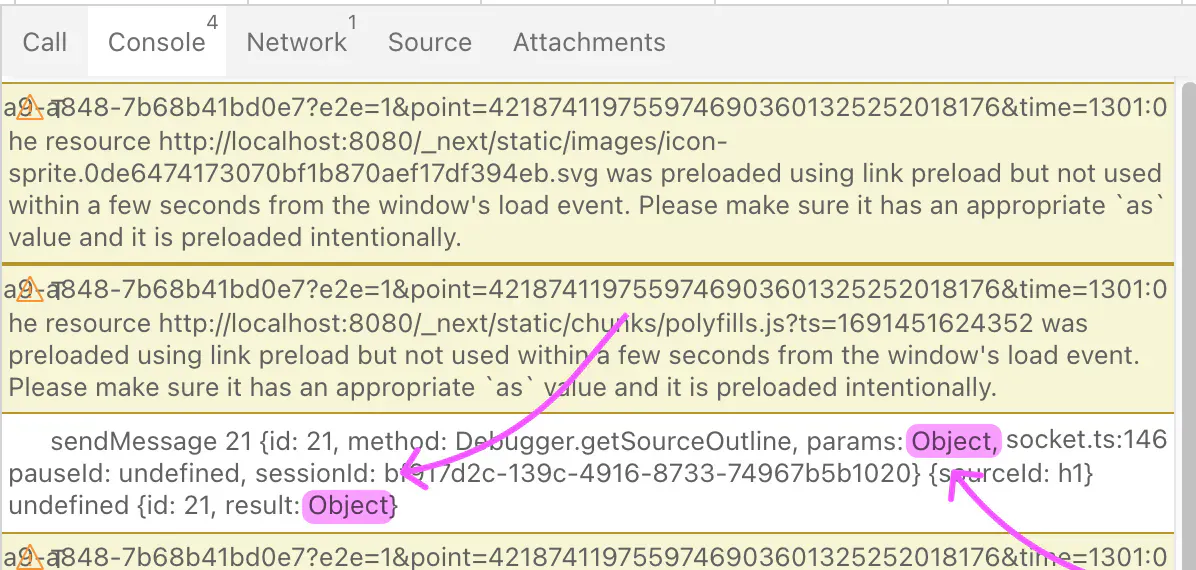Viewport: 1196px width, 570px height.
Task: Select the Console tab
Action: coord(156,42)
